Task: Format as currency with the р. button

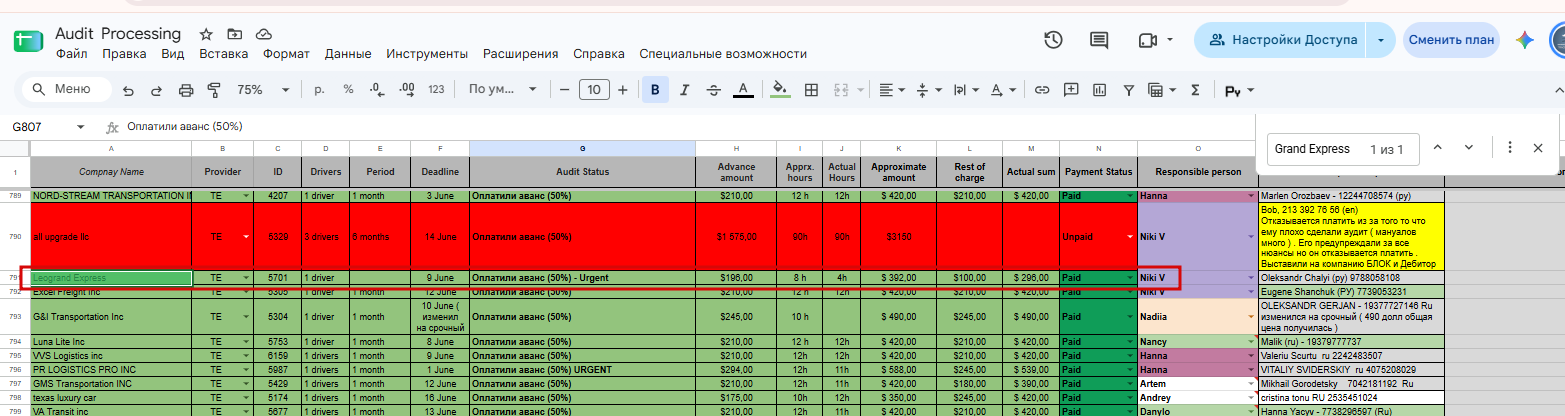Action: pos(320,90)
